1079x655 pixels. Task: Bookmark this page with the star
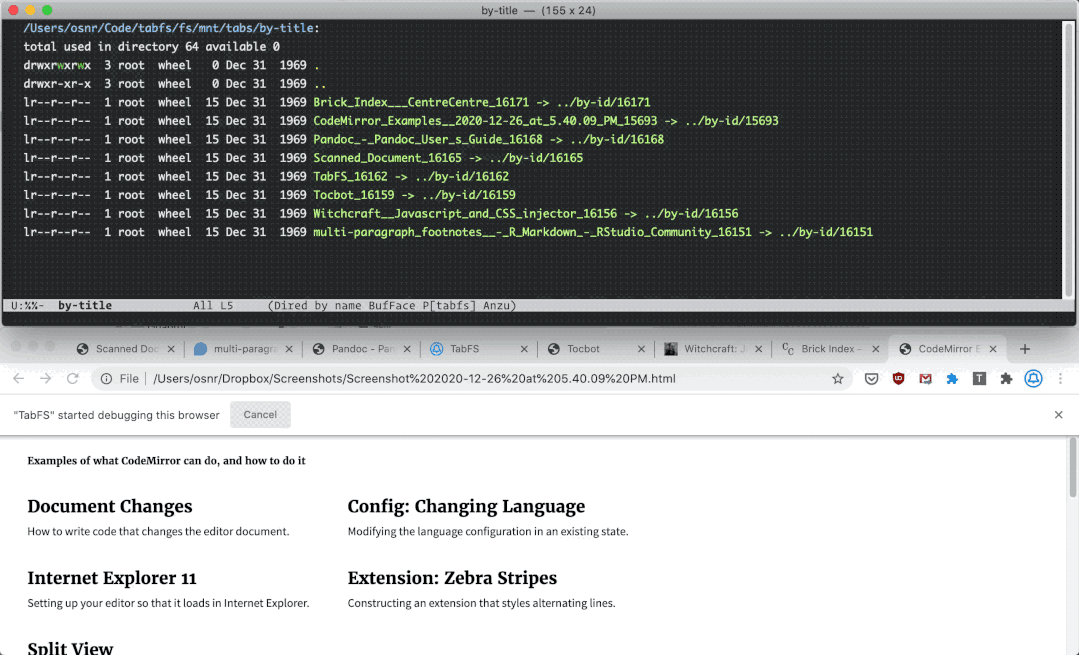pyautogui.click(x=837, y=378)
